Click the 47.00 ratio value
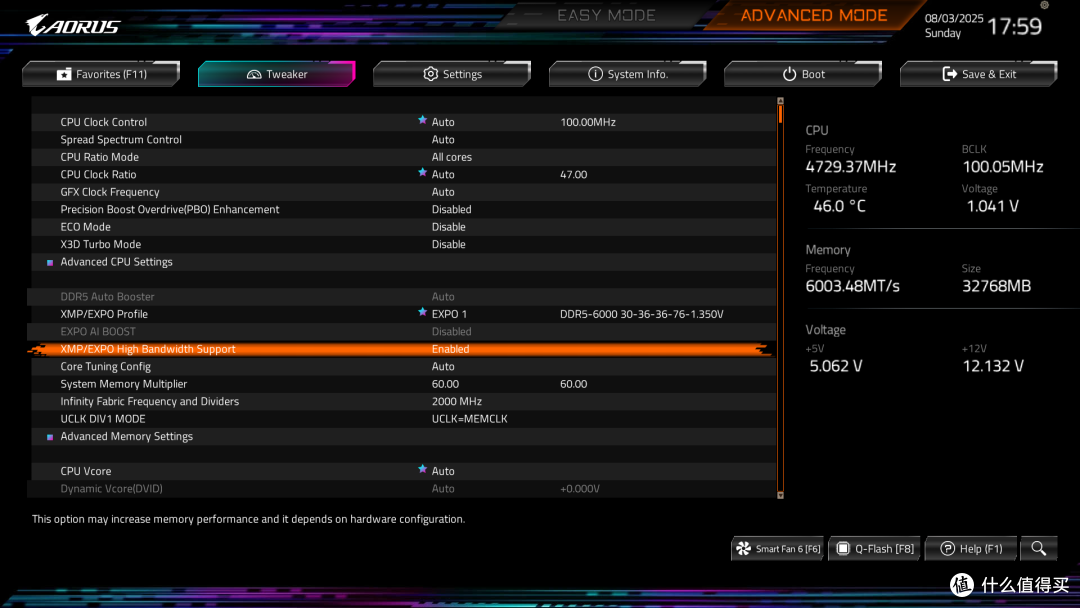 tap(573, 175)
